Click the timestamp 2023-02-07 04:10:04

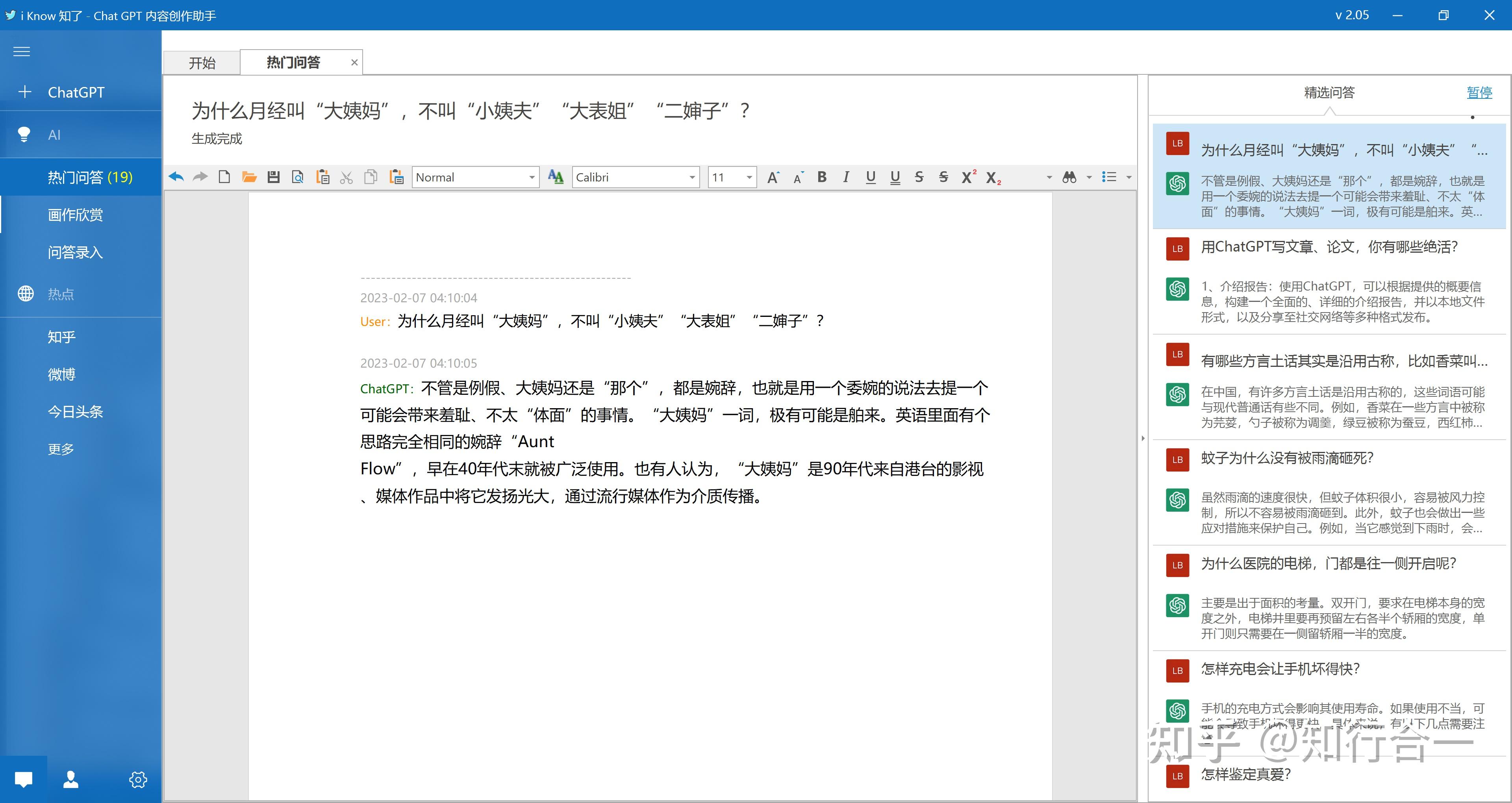coord(419,298)
